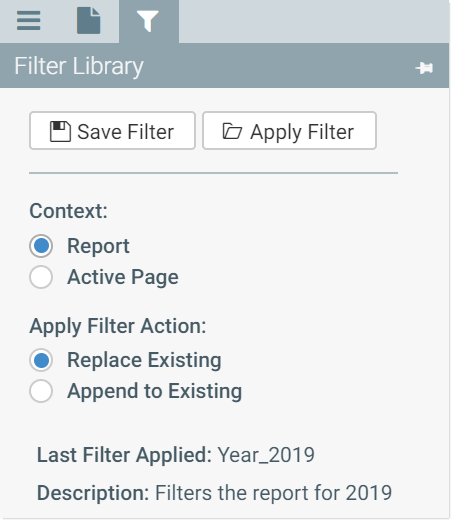Click the Year_2019 last filter name

tap(266, 455)
